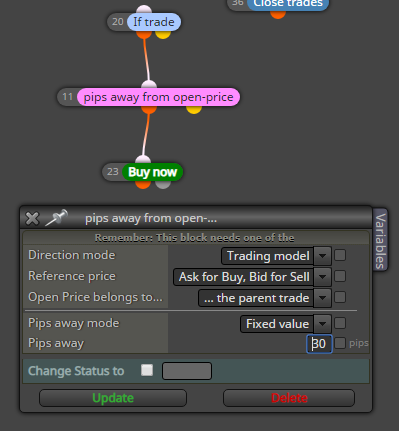Click orange output connector of 'If trade' block

[x=144, y=34]
